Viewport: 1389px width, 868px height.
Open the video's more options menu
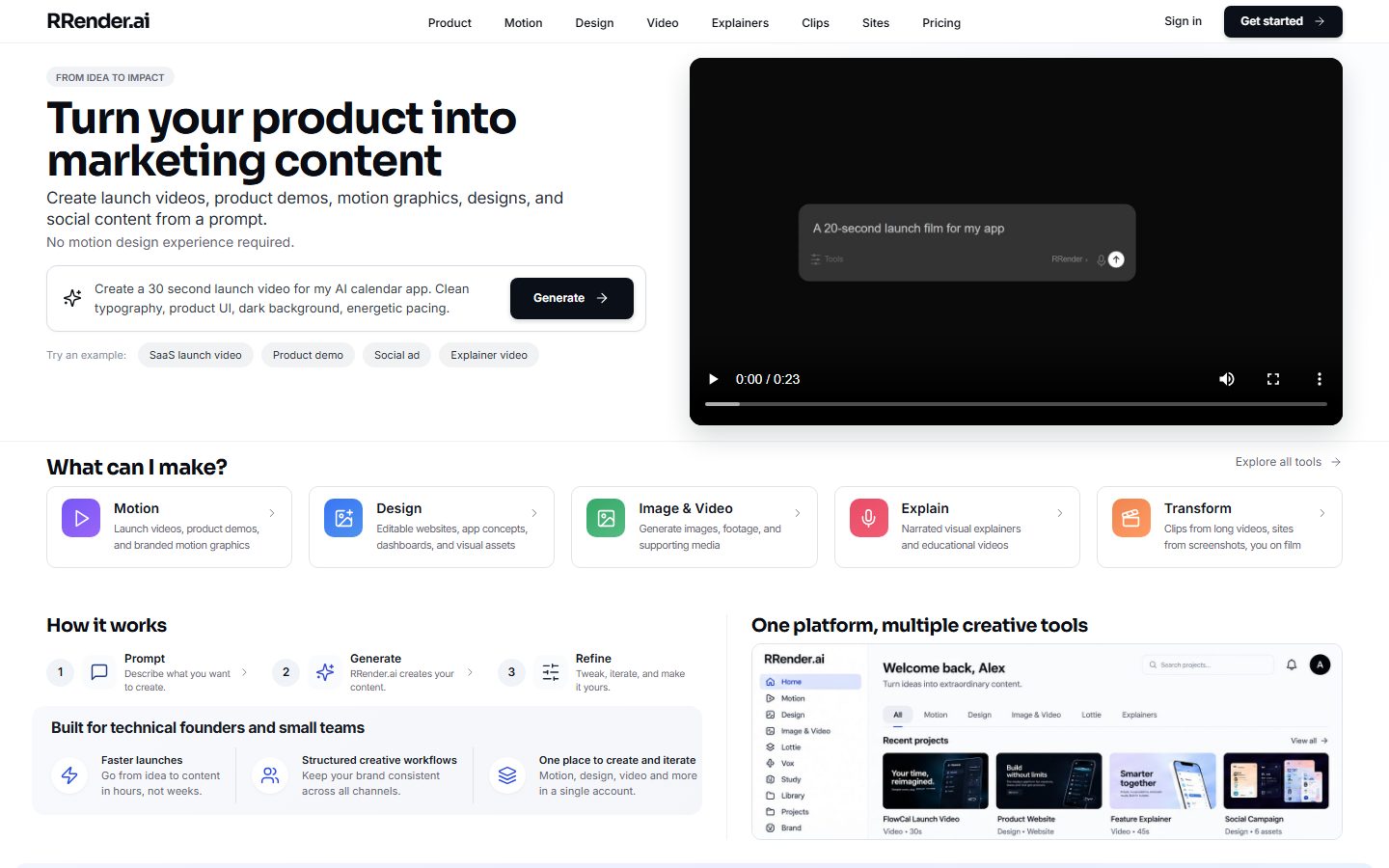pyautogui.click(x=1320, y=379)
